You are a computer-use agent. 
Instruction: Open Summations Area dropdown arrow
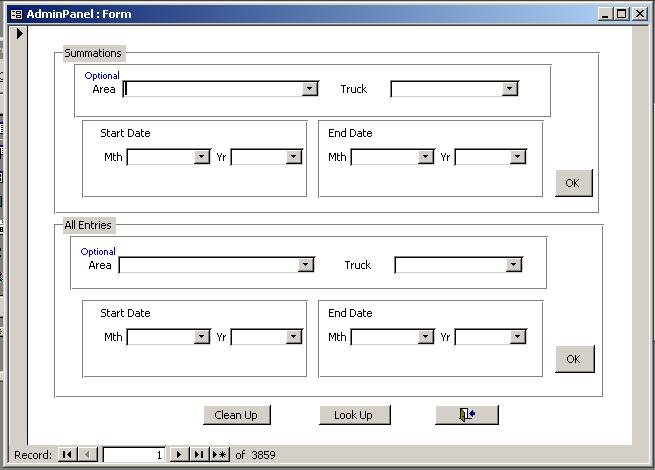(310, 89)
